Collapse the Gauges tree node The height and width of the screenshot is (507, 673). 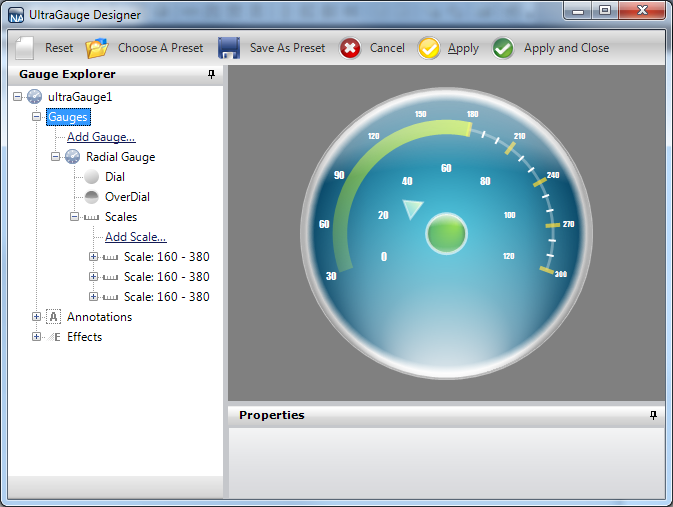37,117
